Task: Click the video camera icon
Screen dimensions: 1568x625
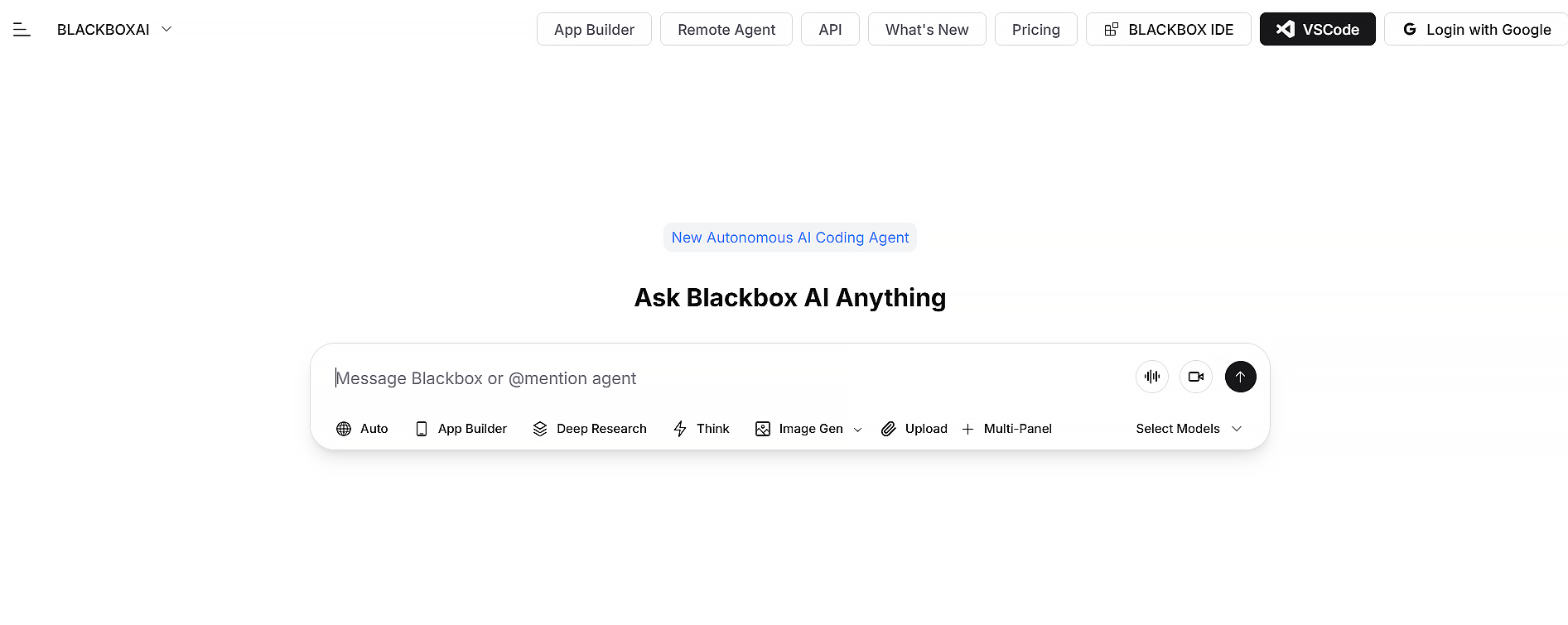Action: [1196, 377]
